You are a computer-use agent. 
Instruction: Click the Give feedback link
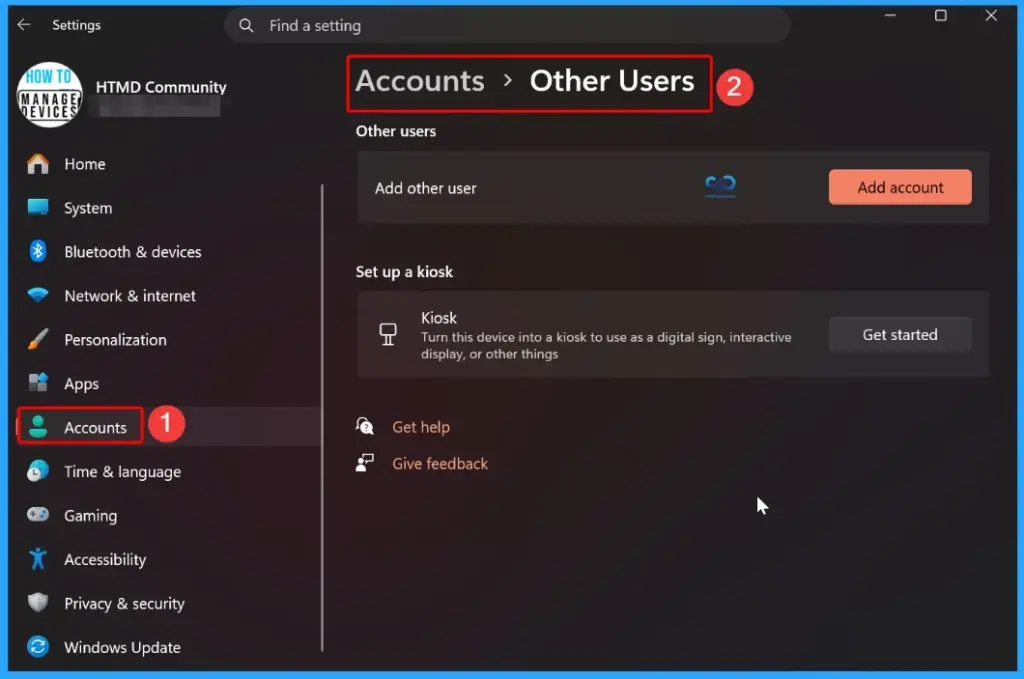440,463
